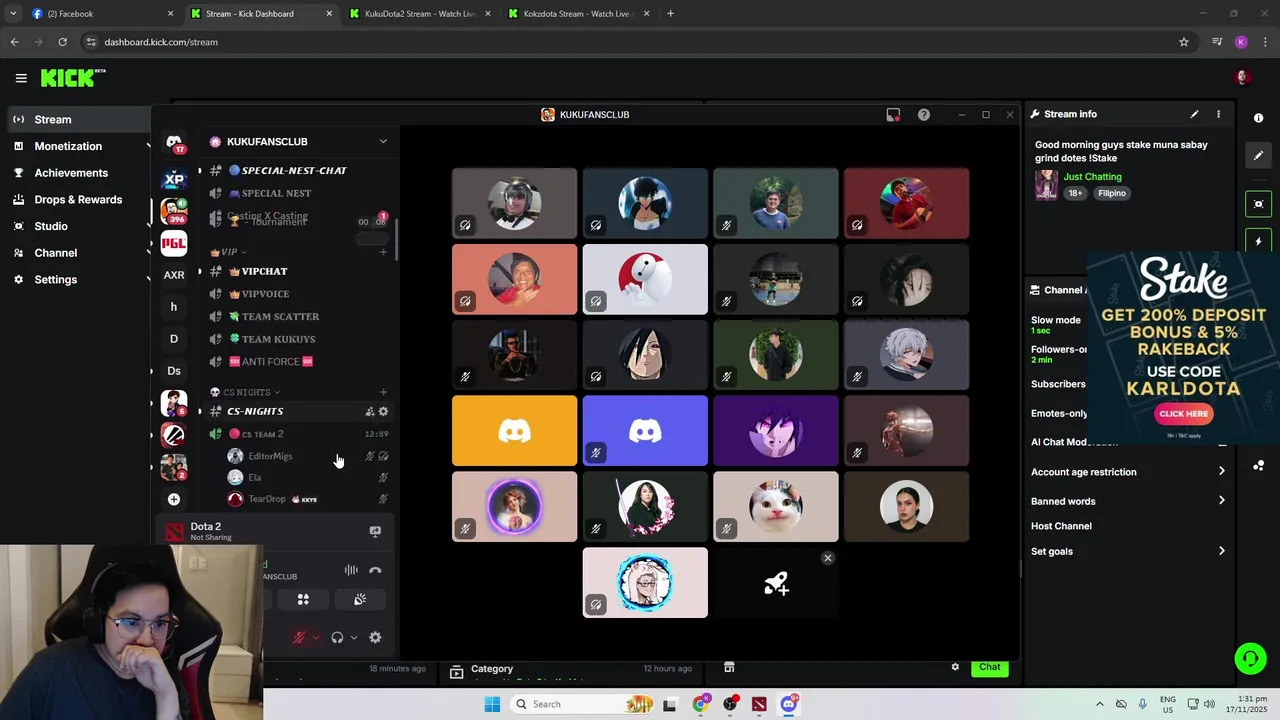Screen dimensions: 1280x720
Task: Open the VIPCHAT text channel
Action: 264,272
